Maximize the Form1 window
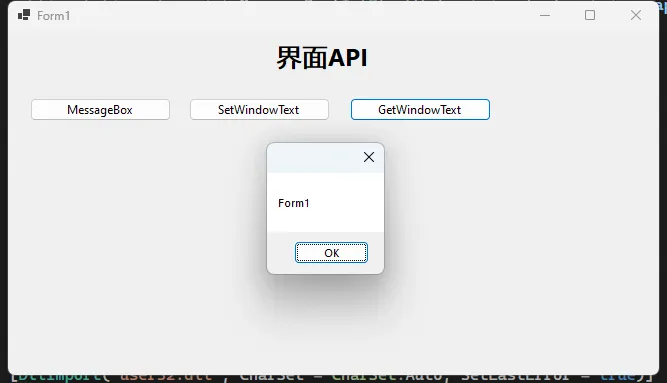Image resolution: width=667 pixels, height=383 pixels. tap(590, 15)
